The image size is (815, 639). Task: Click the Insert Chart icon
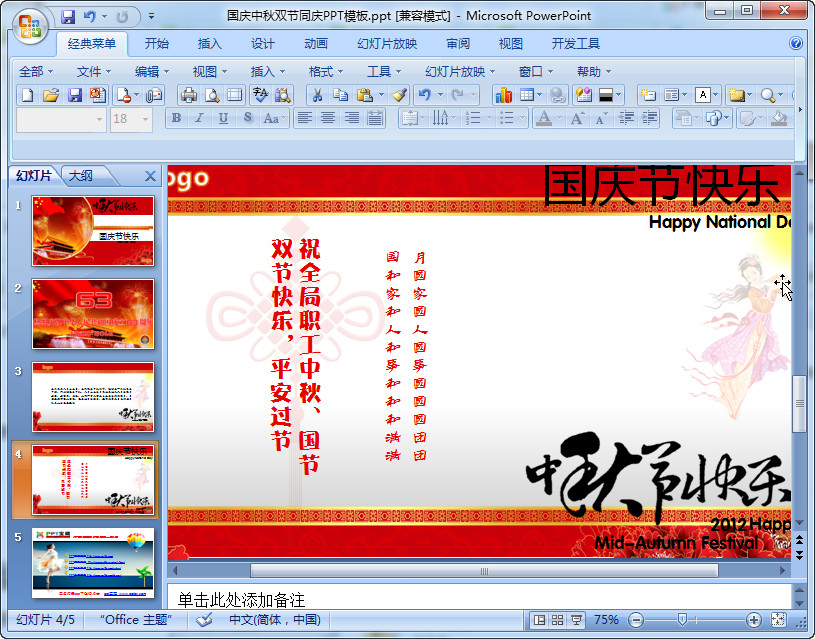(503, 95)
